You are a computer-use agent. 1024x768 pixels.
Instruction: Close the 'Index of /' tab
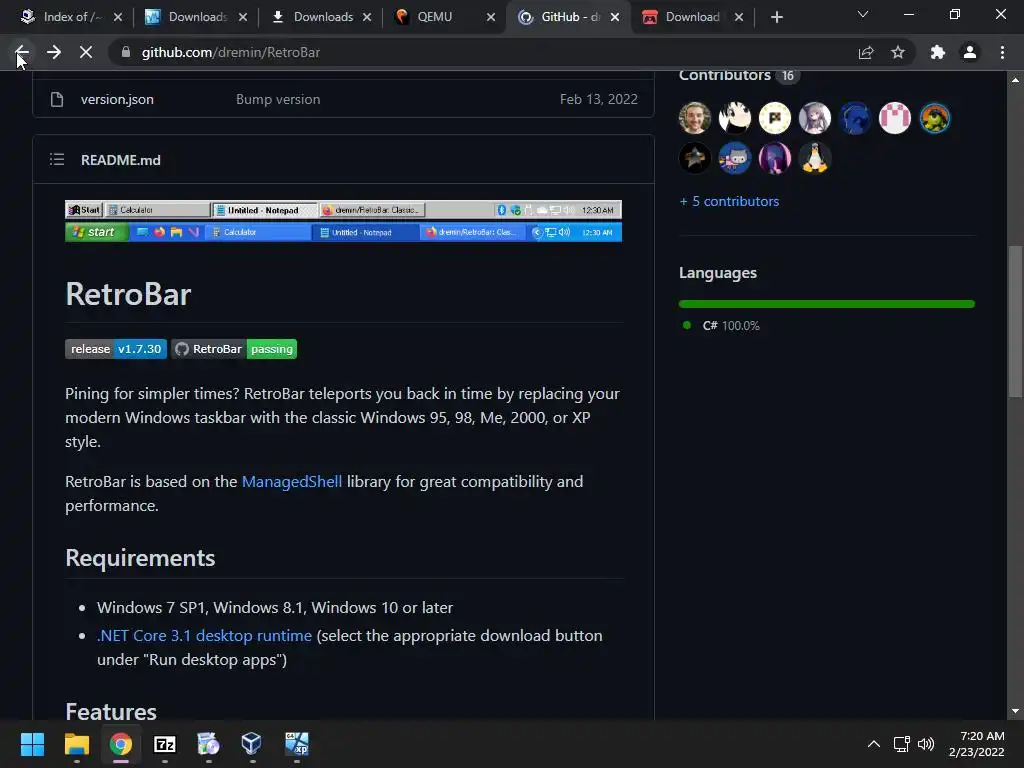pyautogui.click(x=118, y=17)
